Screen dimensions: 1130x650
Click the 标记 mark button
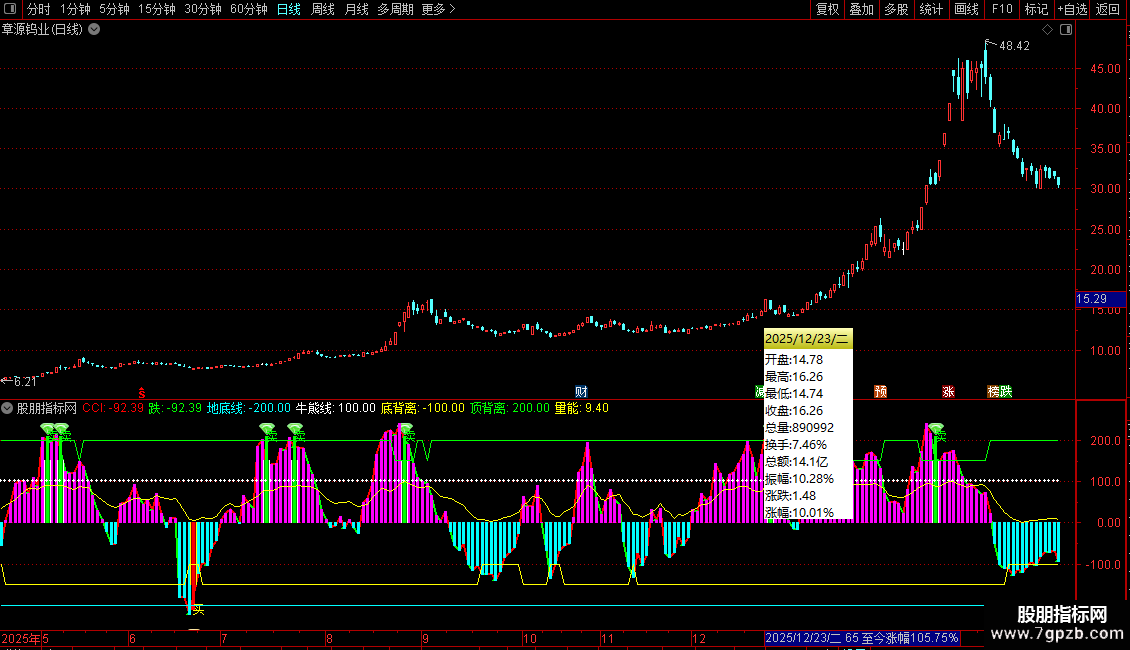click(x=1036, y=9)
